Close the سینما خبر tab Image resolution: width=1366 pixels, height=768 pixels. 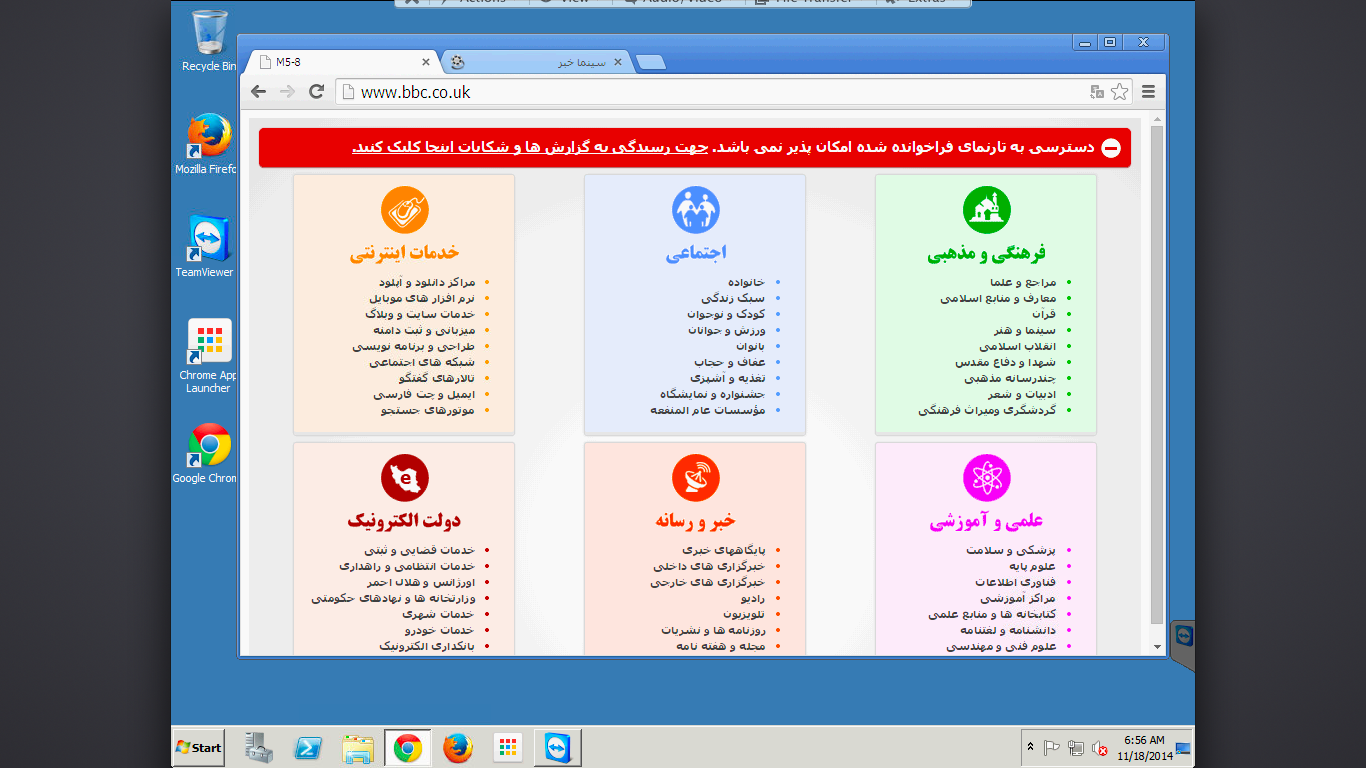[617, 62]
